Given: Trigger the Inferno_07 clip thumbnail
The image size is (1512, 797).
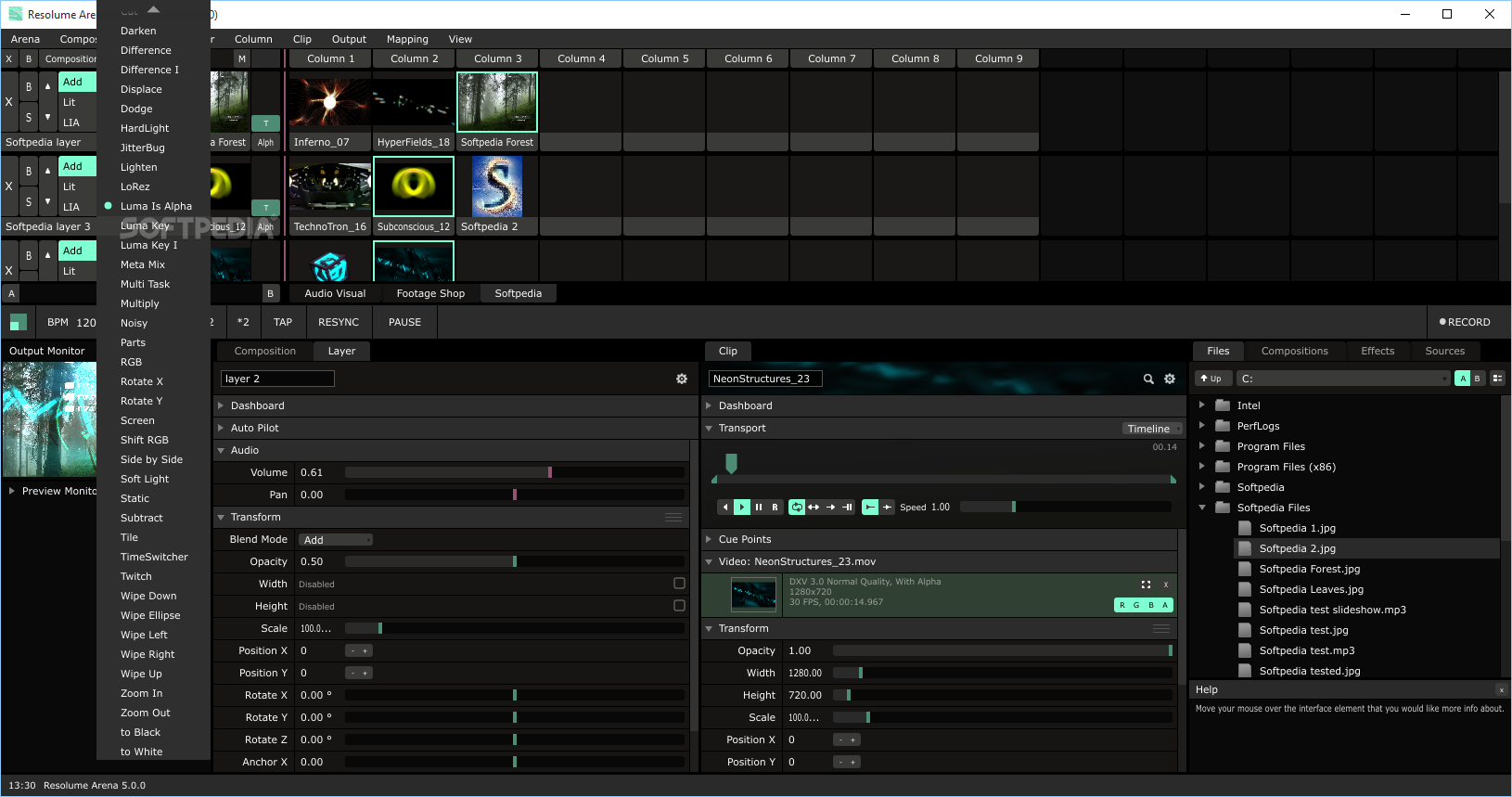Looking at the screenshot, I should click(330, 102).
